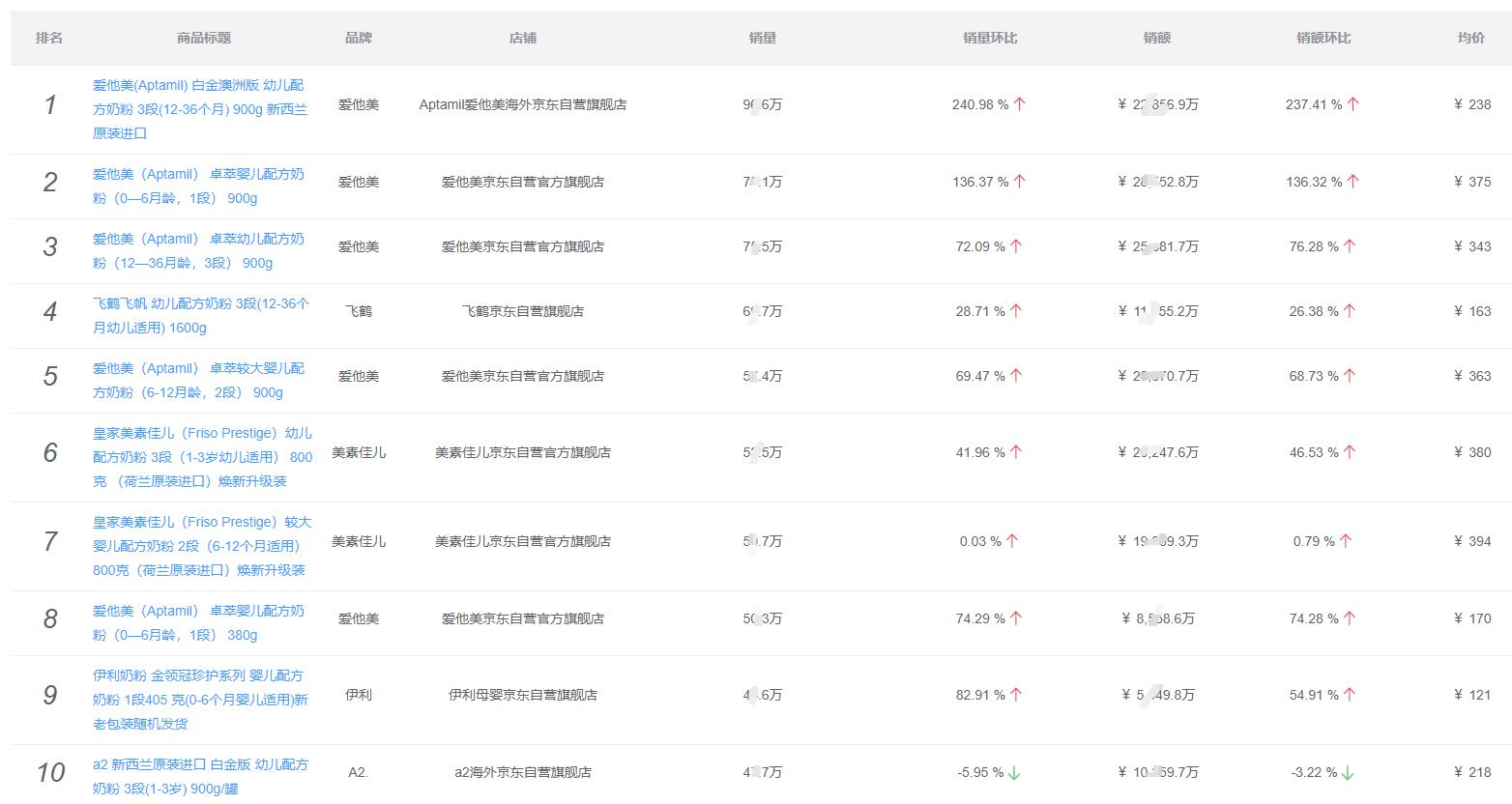Image resolution: width=1512 pixels, height=804 pixels.
Task: Click the up arrow beside 0.79%
Action: 1346,540
